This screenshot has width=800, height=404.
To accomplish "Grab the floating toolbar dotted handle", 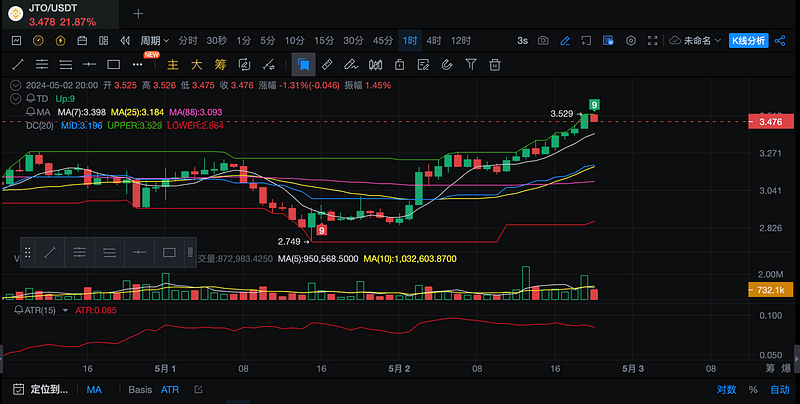I will [28, 252].
